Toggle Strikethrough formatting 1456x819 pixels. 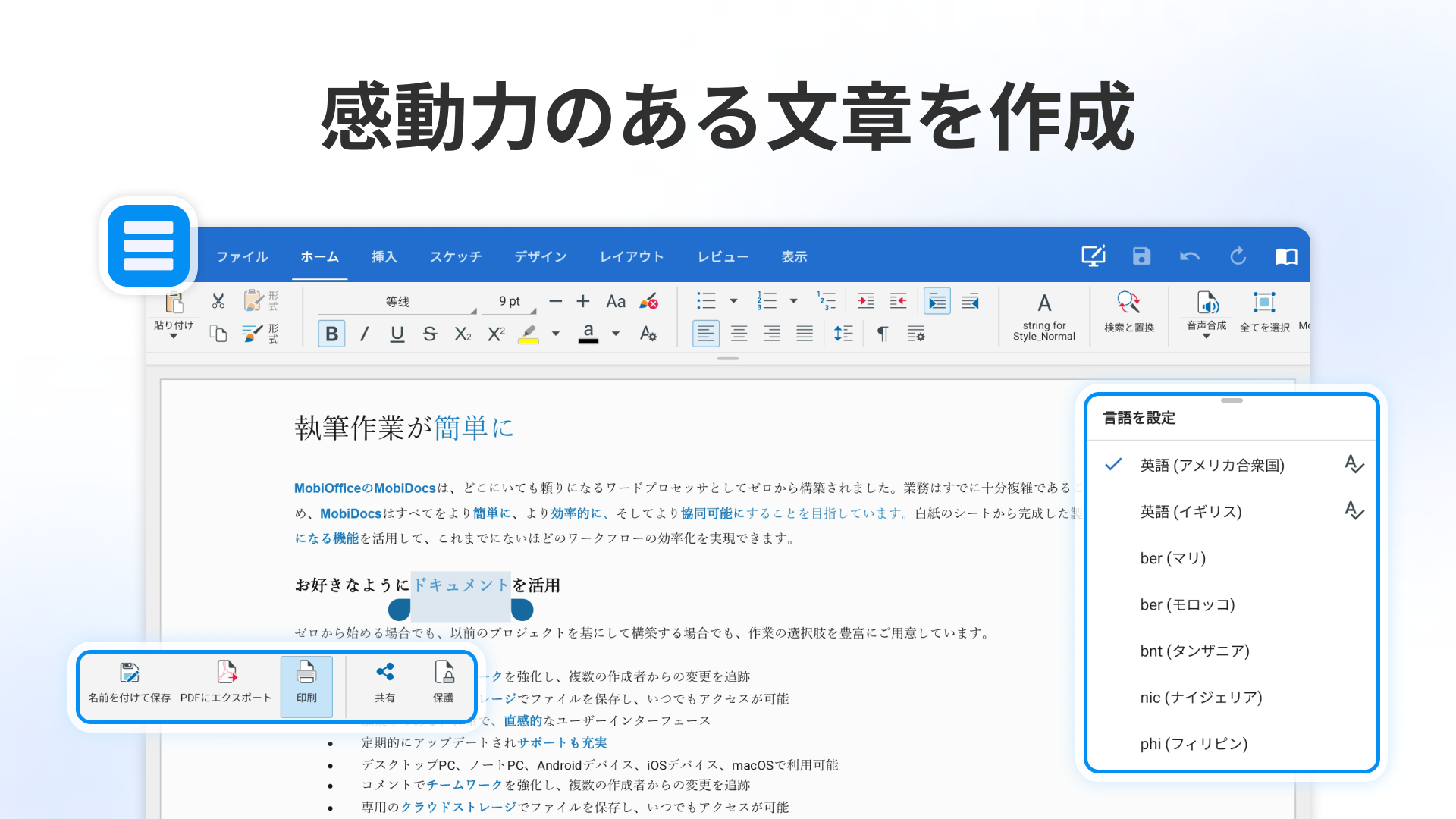coord(430,334)
